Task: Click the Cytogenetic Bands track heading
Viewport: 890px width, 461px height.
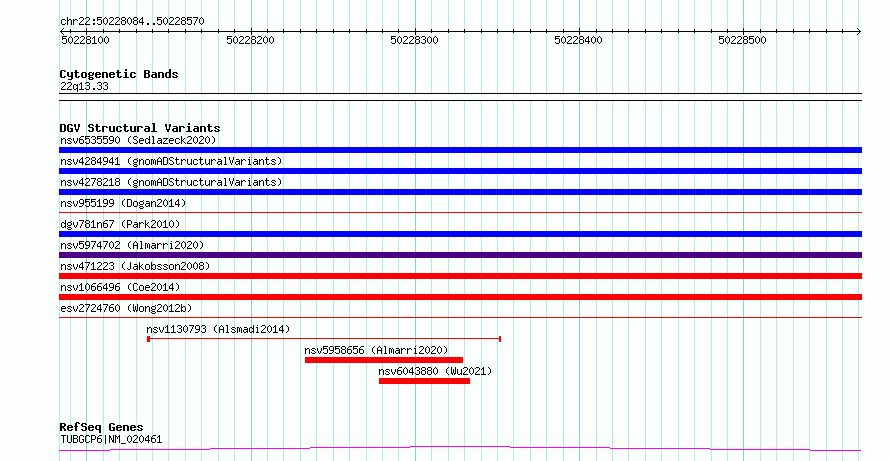Action: click(119, 74)
